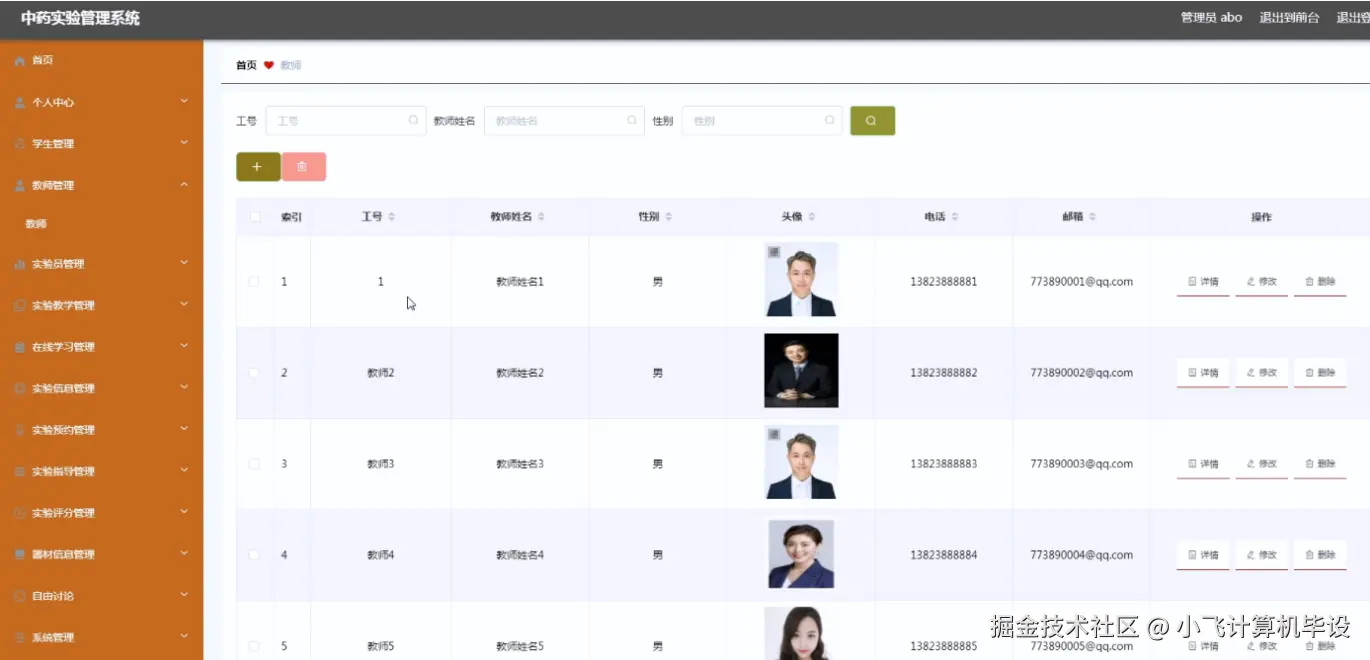Collapse 教师管理 using its chevron
1370x660 pixels.
(184, 184)
